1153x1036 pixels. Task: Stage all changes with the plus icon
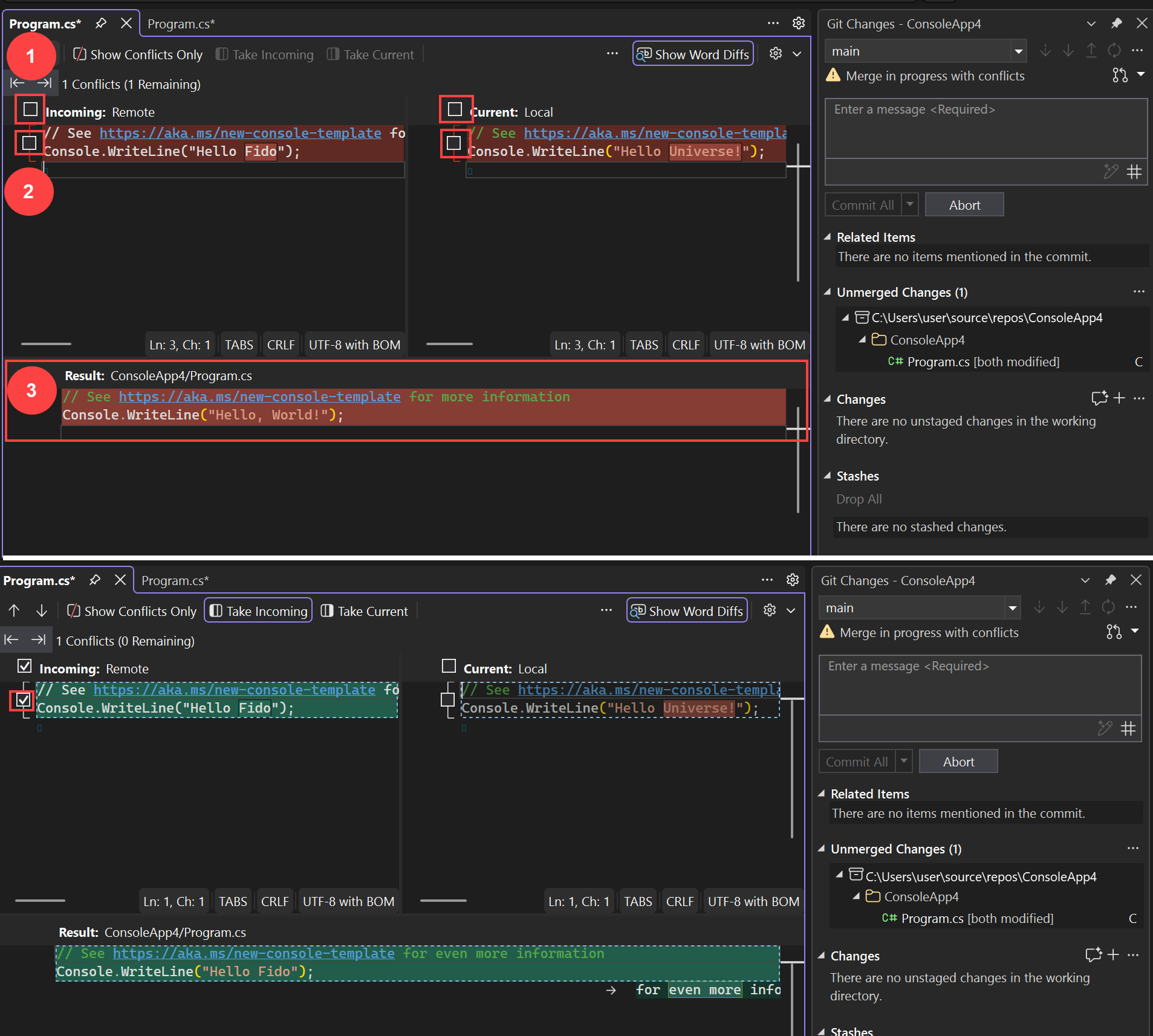(1119, 398)
